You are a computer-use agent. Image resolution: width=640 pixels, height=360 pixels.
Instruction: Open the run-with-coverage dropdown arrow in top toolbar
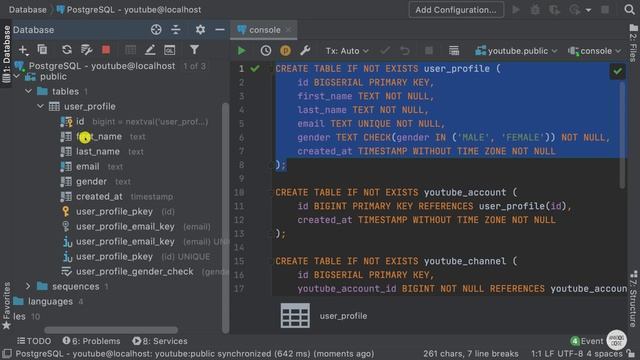coord(588,10)
